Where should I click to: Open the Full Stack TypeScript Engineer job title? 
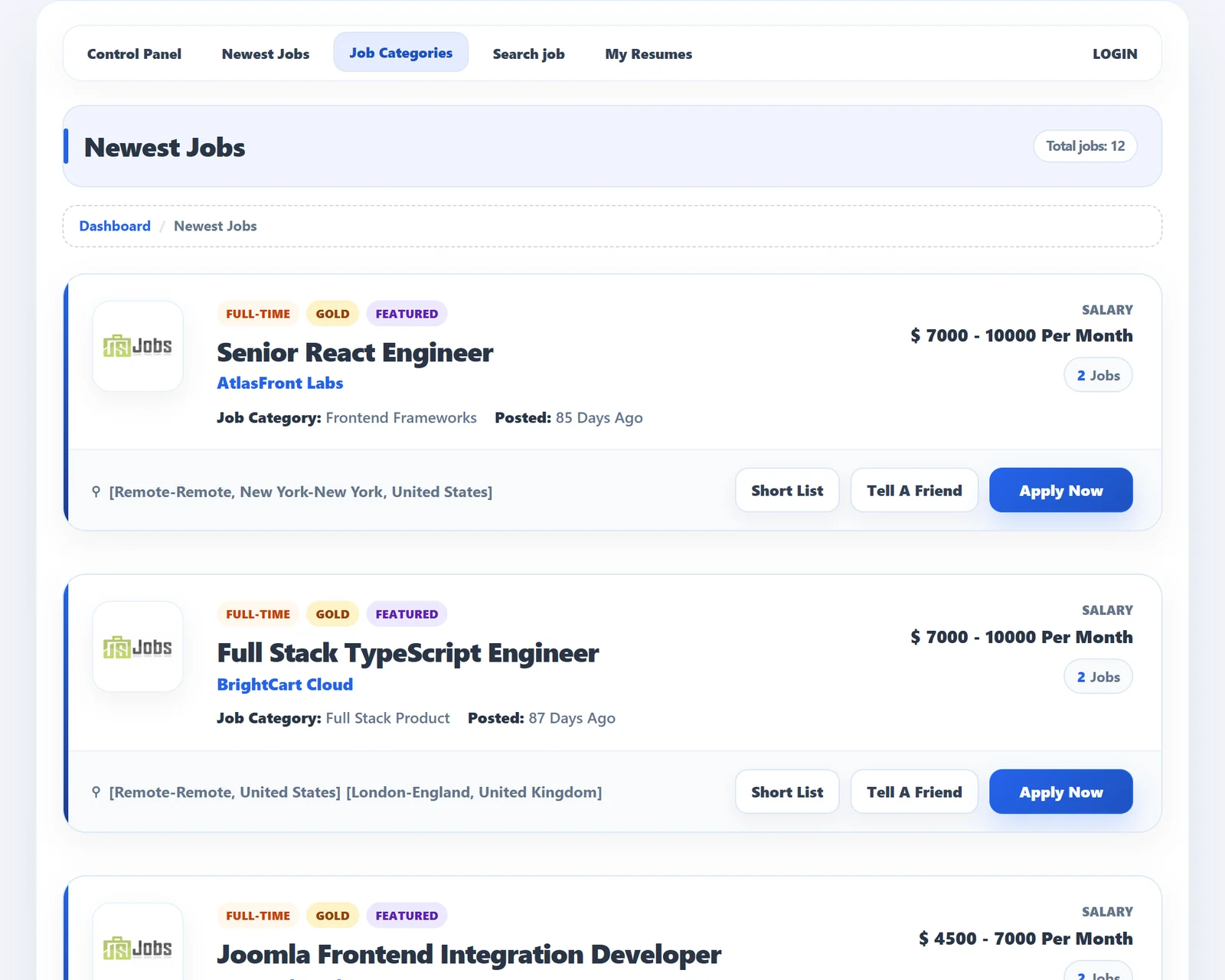click(408, 653)
